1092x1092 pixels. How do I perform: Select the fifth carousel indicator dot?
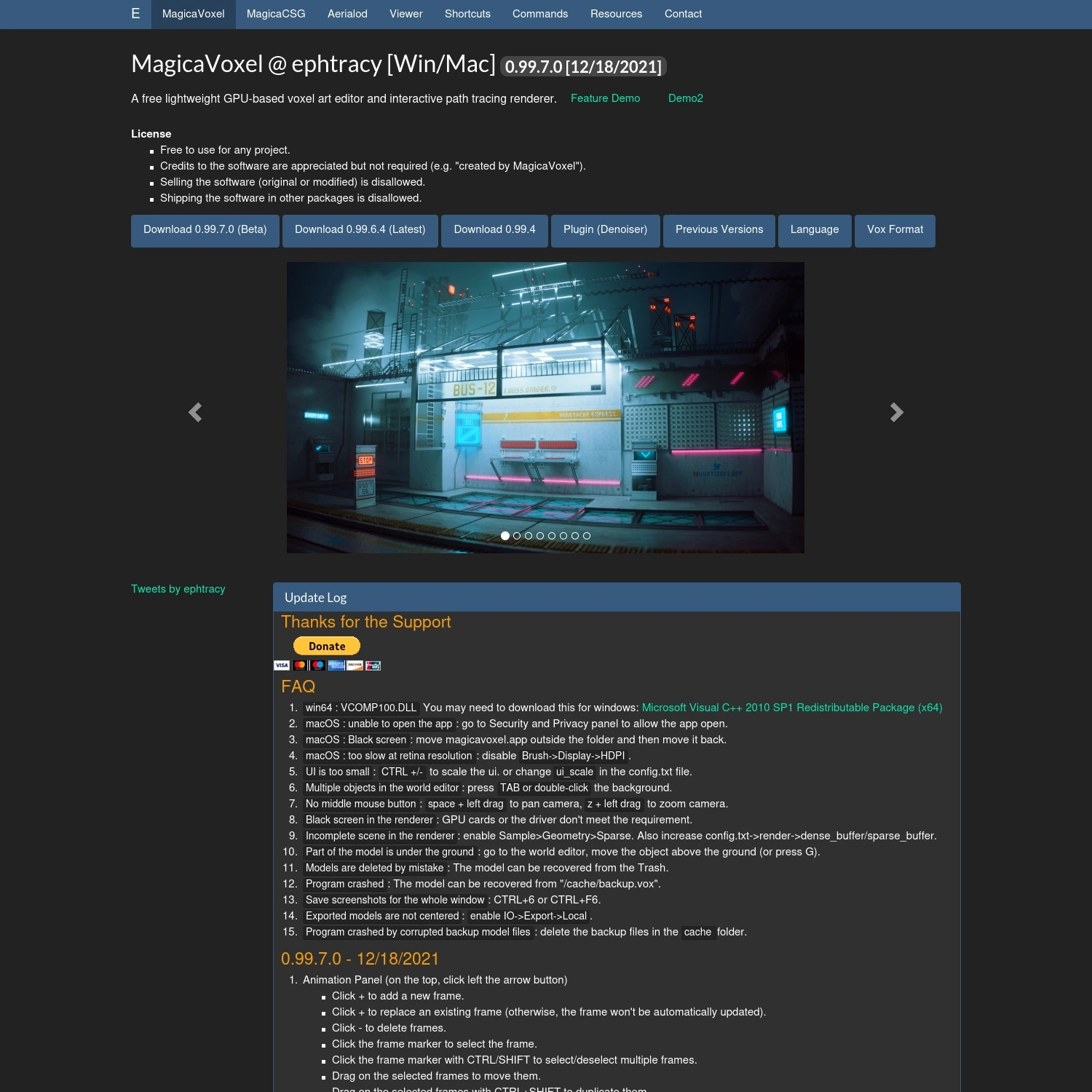point(552,536)
